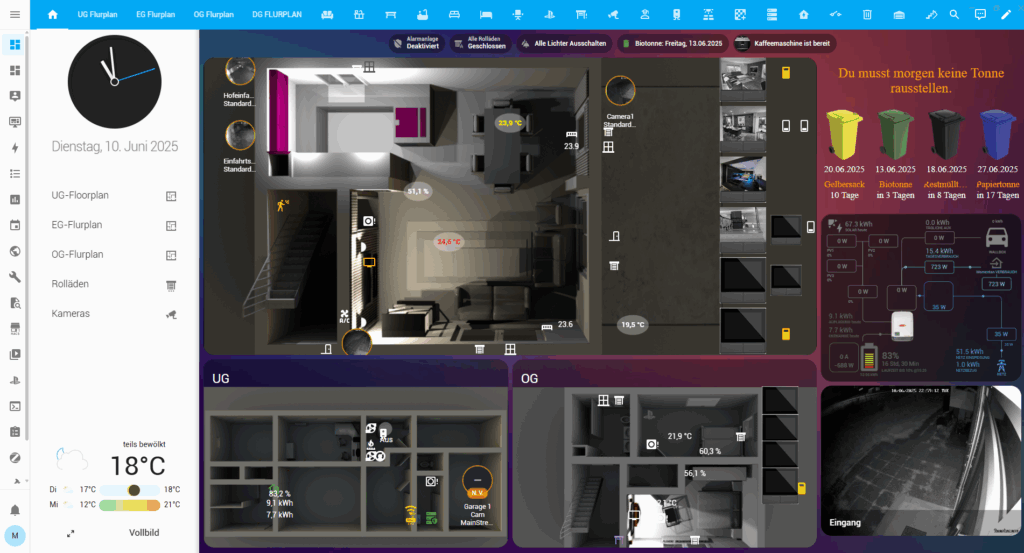Open search in the top bar
The image size is (1024, 553).
point(954,14)
